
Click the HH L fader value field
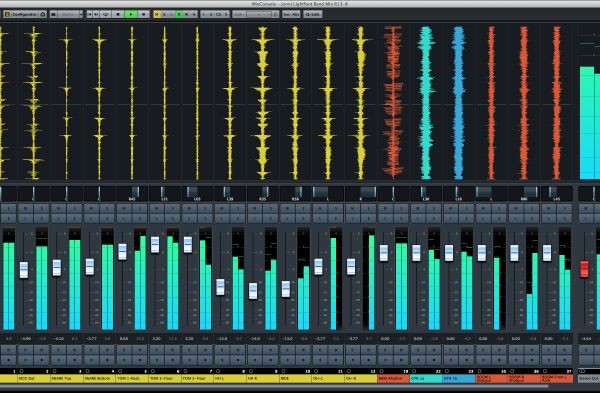pyautogui.click(x=222, y=339)
